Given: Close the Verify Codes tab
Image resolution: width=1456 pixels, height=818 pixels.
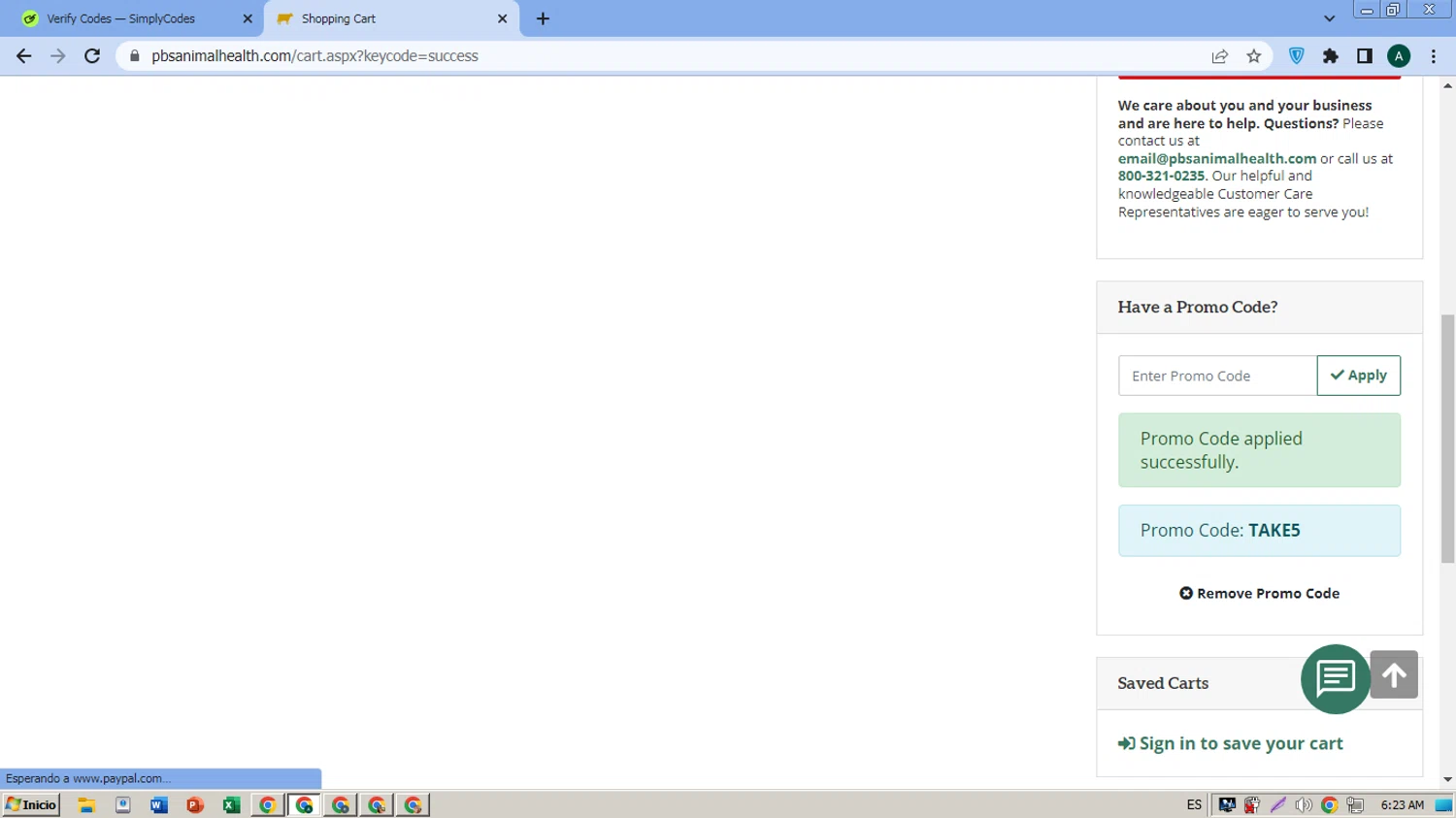Looking at the screenshot, I should pos(247,18).
